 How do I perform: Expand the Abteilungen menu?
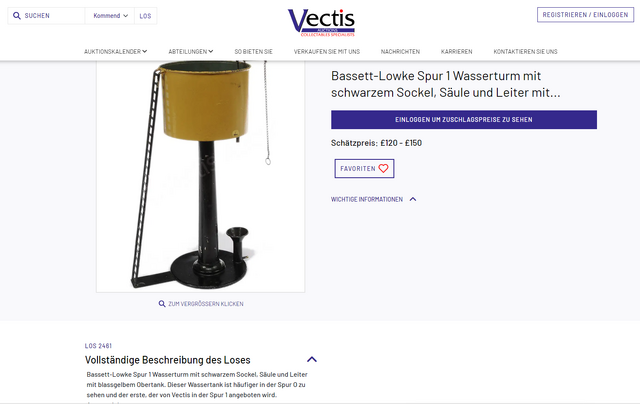coord(191,51)
